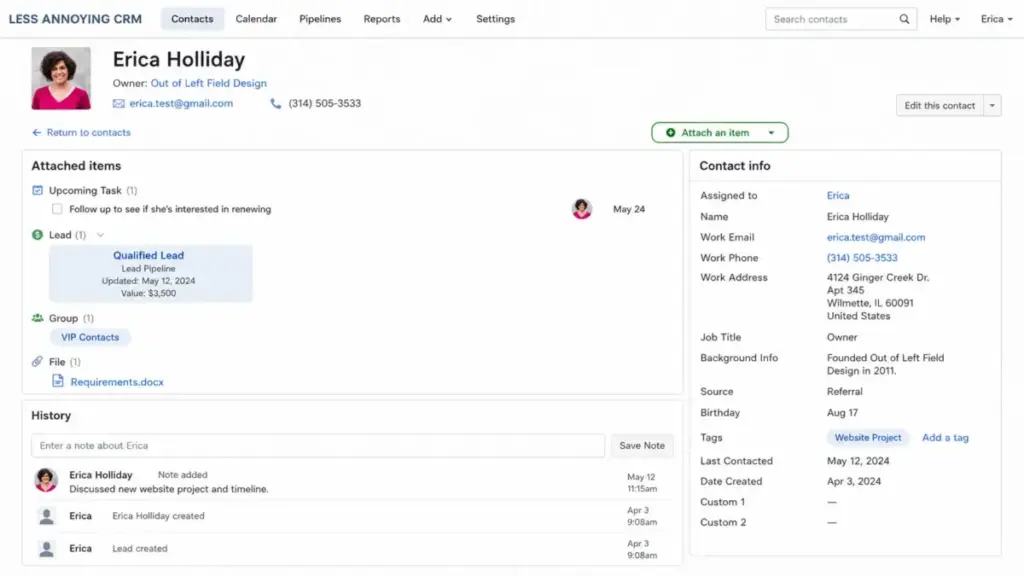Open the Help dropdown
Image resolution: width=1024 pixels, height=576 pixels.
pos(944,19)
